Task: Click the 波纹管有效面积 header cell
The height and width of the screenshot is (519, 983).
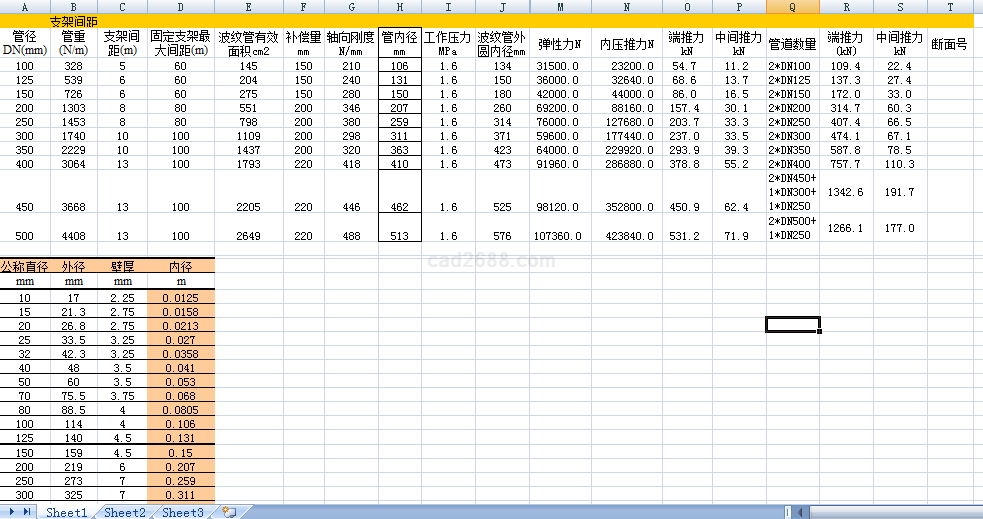Action: [248, 43]
